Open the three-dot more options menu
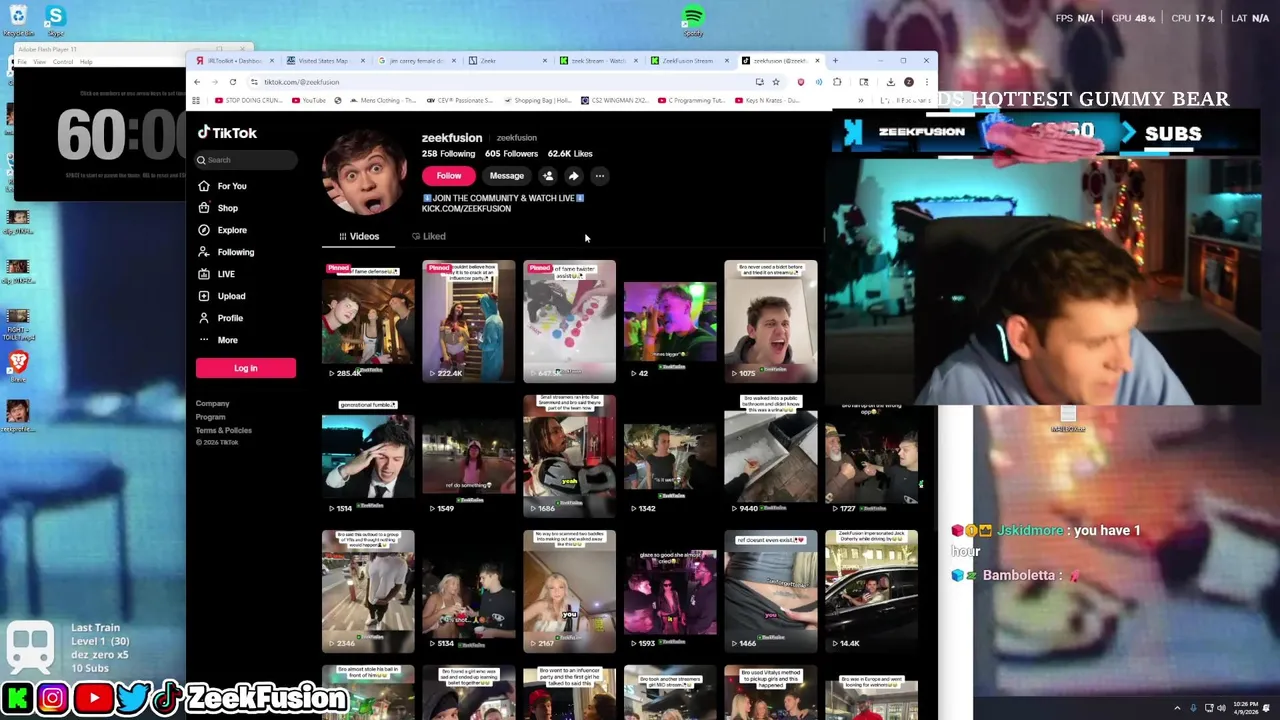 [600, 176]
